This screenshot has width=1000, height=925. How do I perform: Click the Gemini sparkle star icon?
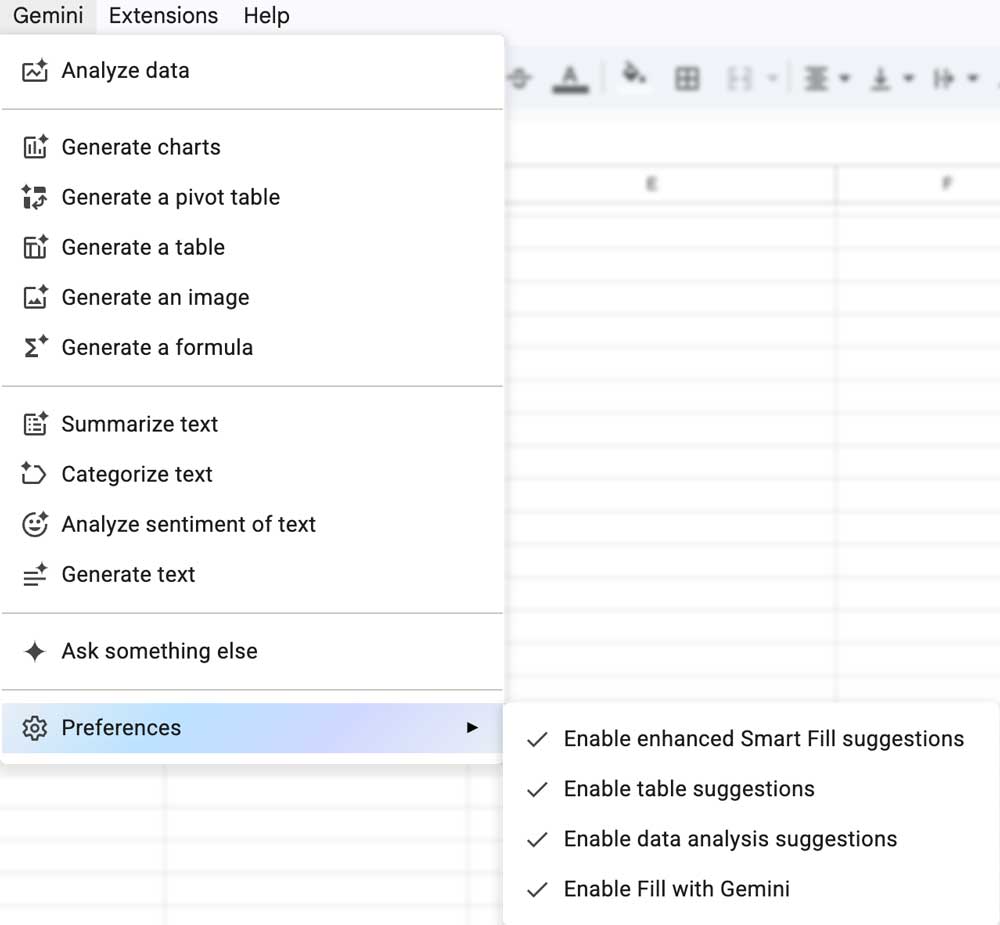[x=35, y=651]
